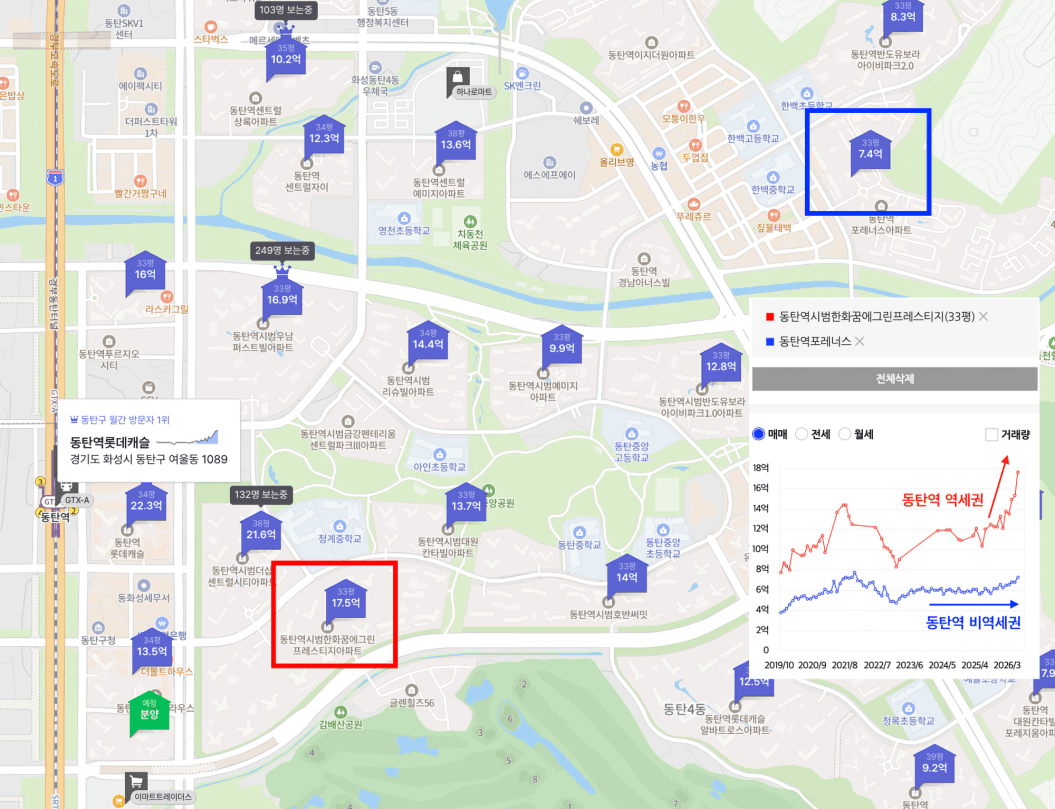Click the 동탄구 월간 방문자 1위 label
Image resolution: width=1055 pixels, height=809 pixels.
(120, 419)
